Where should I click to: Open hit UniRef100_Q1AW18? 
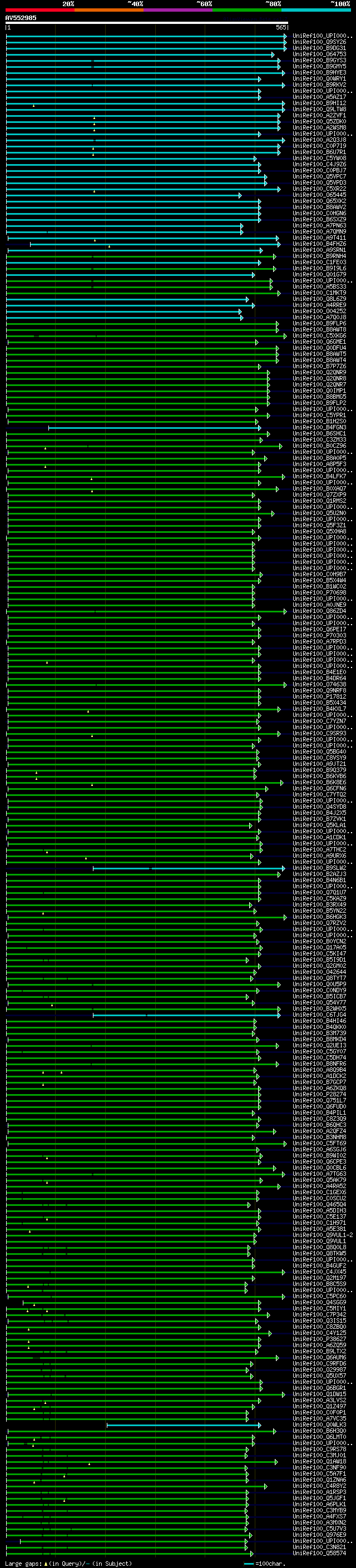pyautogui.click(x=319, y=1461)
